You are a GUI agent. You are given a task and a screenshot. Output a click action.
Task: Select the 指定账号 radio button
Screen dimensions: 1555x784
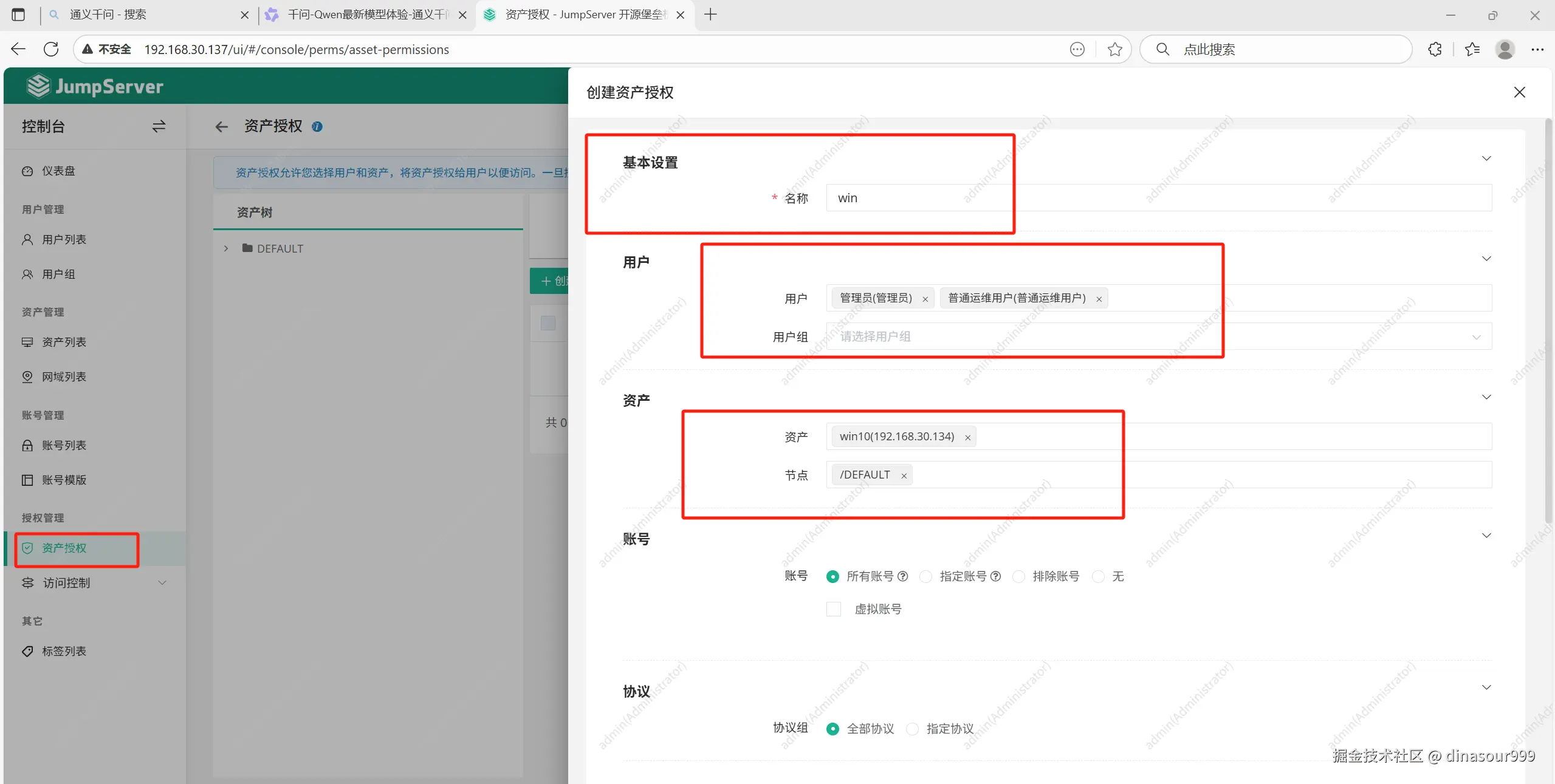click(x=925, y=576)
